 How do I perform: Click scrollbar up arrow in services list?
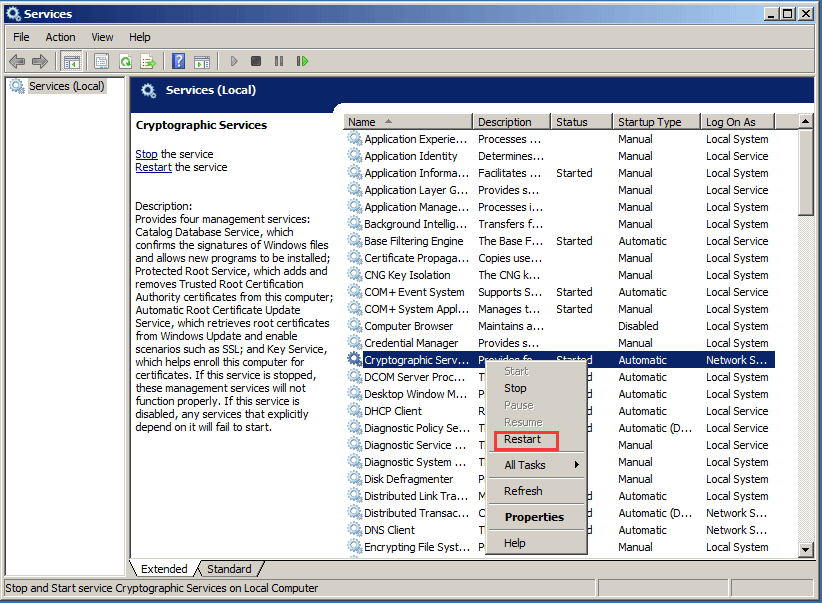(805, 121)
